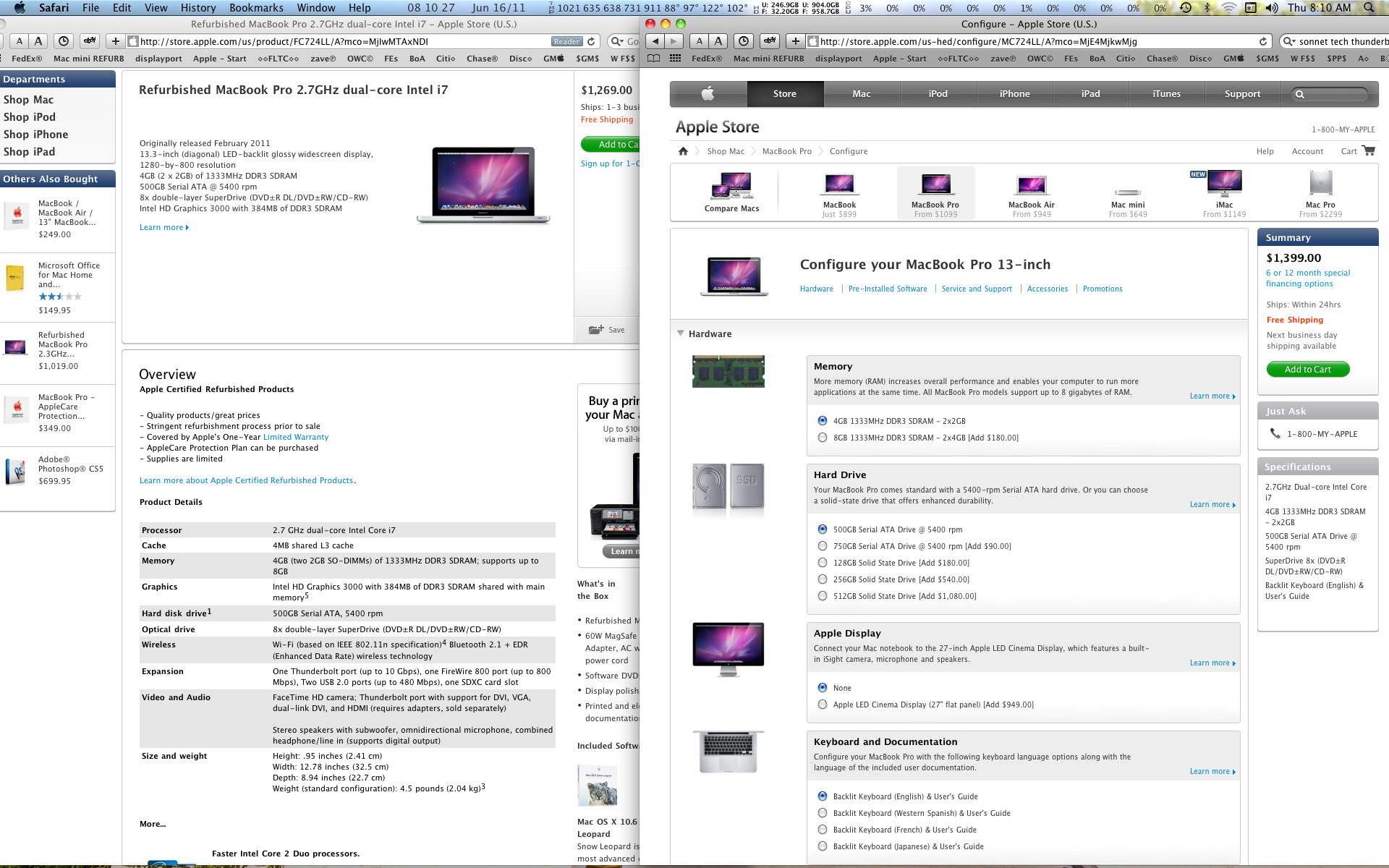
Task: Select 8GB 1333MHz DDR3 SDRAM 2x4GB memory option
Action: coord(823,437)
